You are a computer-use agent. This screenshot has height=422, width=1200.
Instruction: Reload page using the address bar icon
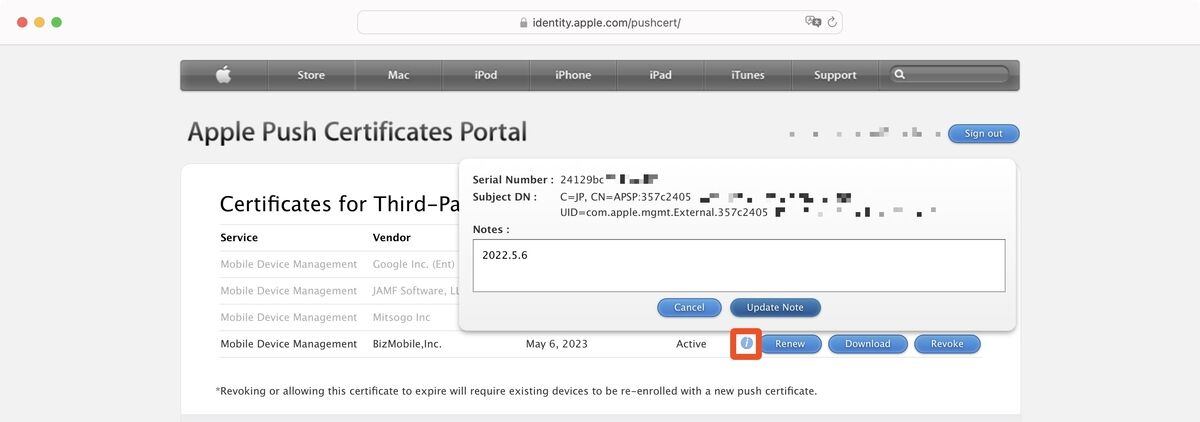[832, 22]
